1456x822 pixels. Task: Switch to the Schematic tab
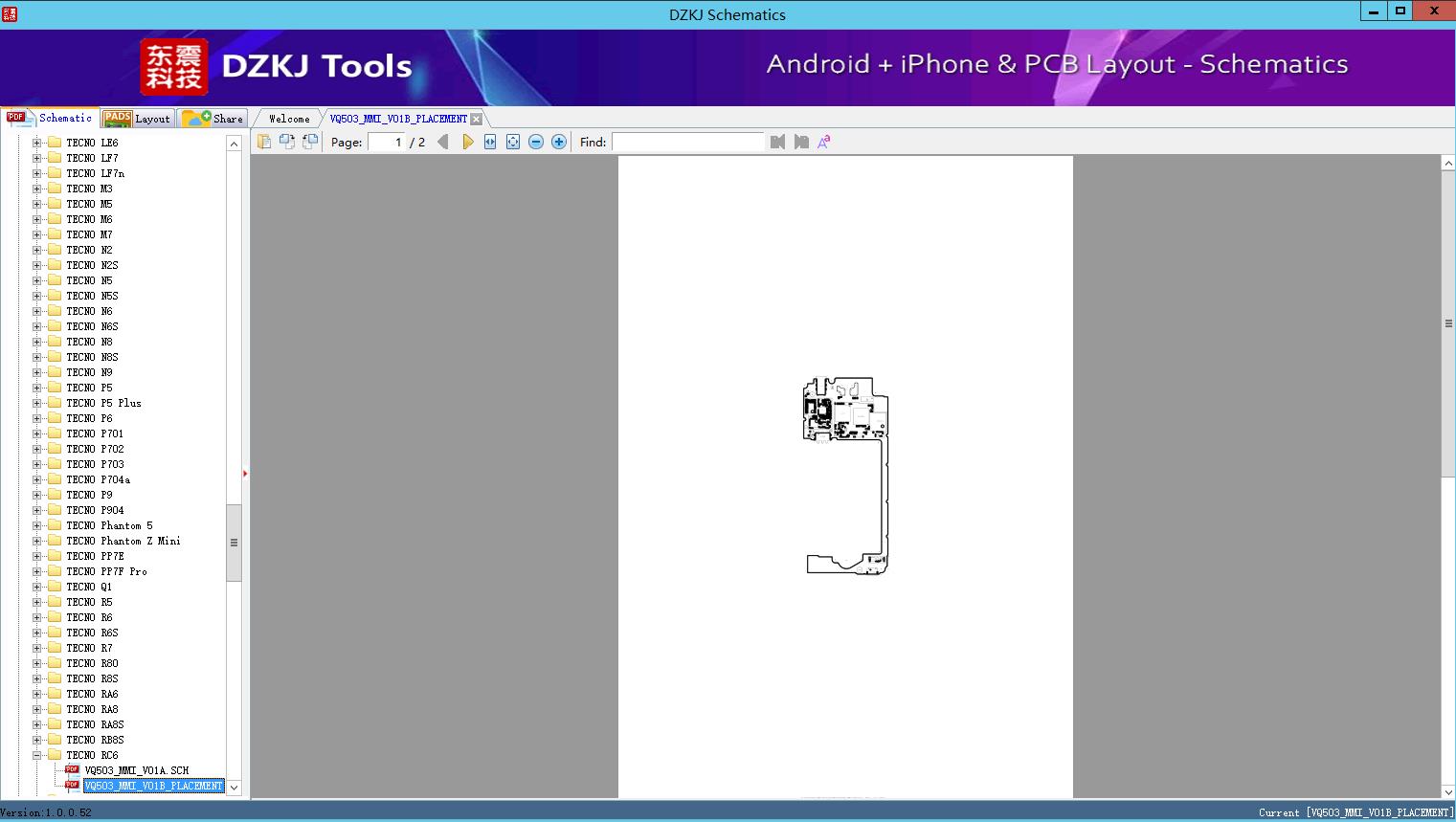pos(50,118)
